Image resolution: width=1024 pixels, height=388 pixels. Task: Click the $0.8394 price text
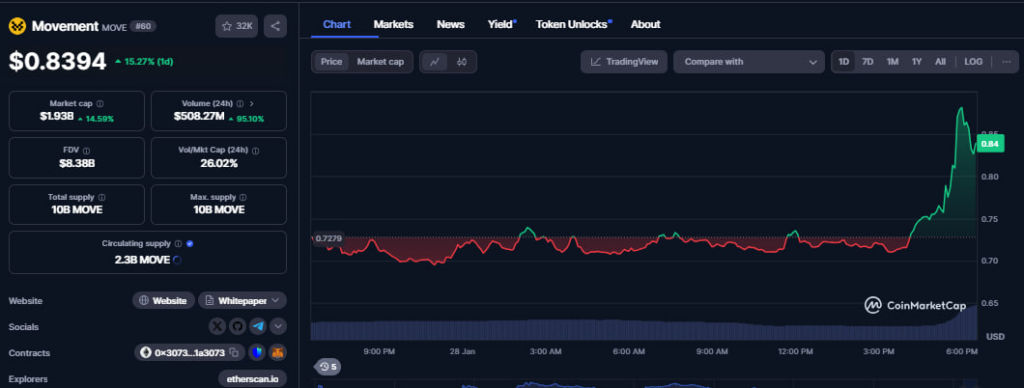[57, 61]
